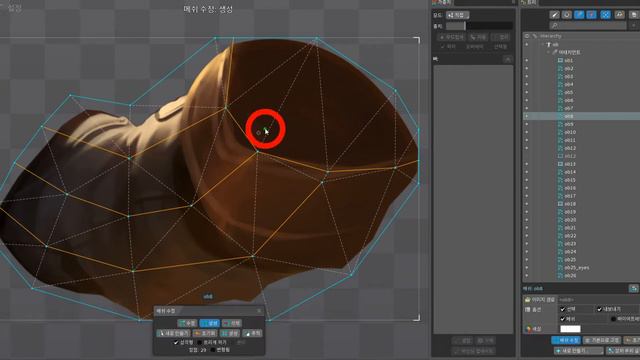
Task: Toggle visibility dot for ob2
Action: point(527,68)
